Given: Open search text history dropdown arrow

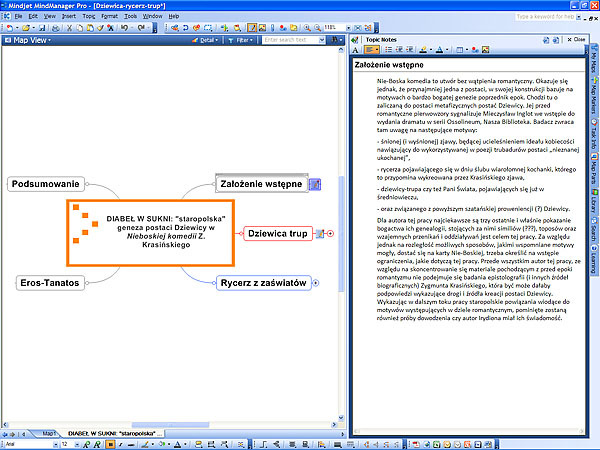Looking at the screenshot, I should pos(322,40).
